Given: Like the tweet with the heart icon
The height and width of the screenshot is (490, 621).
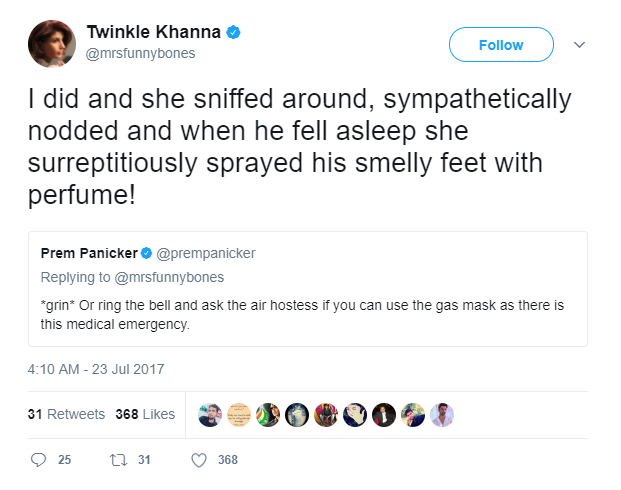Looking at the screenshot, I should tap(198, 460).
